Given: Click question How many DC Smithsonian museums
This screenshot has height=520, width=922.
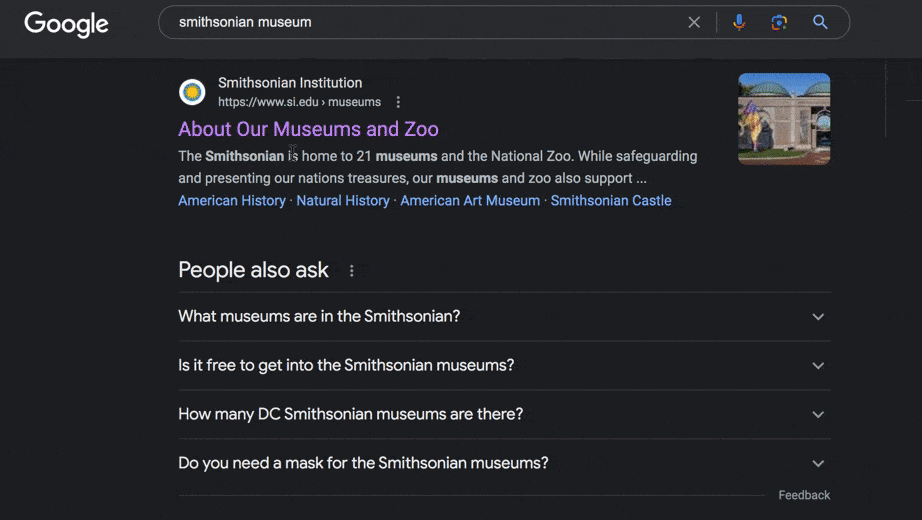Looking at the screenshot, I should pyautogui.click(x=350, y=414).
